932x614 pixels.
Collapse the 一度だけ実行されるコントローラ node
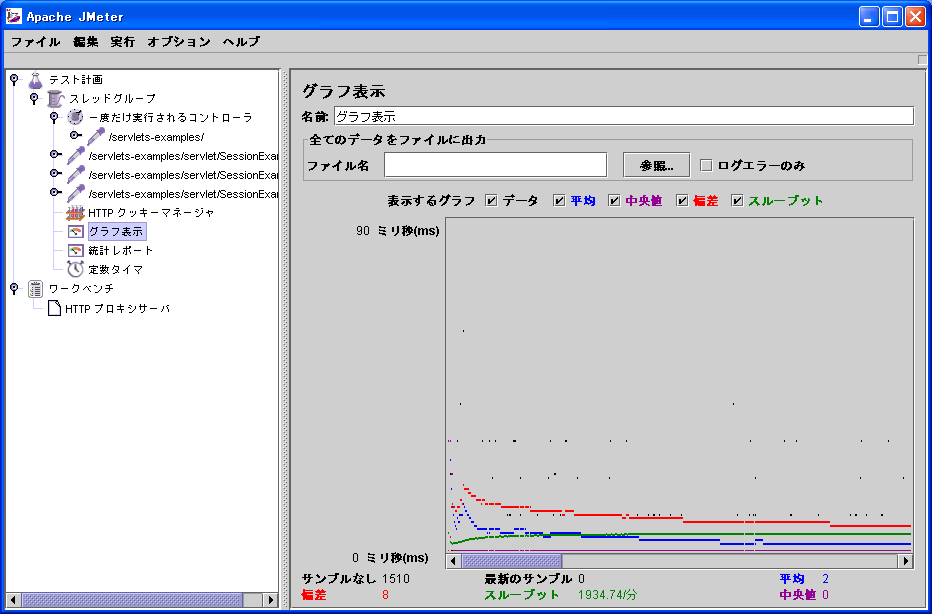[x=54, y=116]
